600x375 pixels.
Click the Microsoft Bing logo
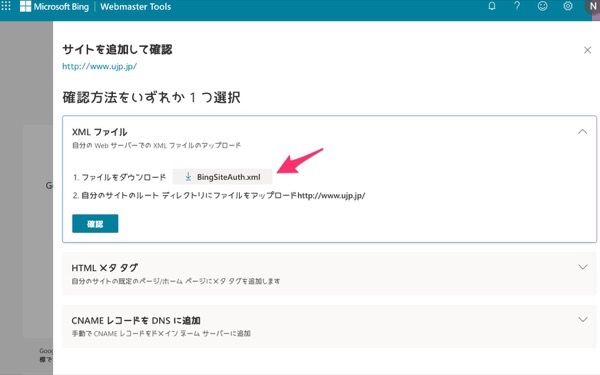(x=54, y=7)
